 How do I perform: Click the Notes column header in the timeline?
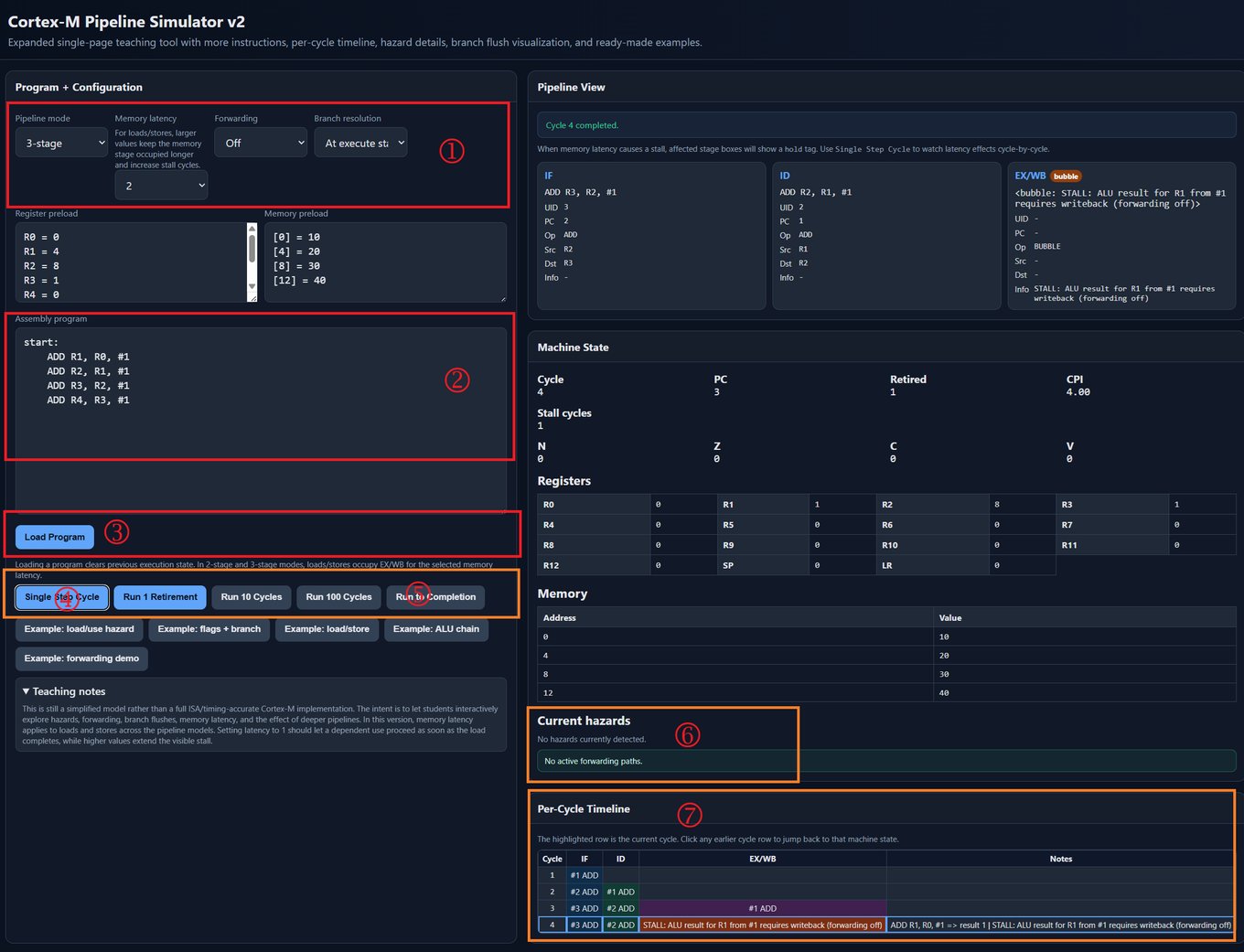pos(1061,859)
